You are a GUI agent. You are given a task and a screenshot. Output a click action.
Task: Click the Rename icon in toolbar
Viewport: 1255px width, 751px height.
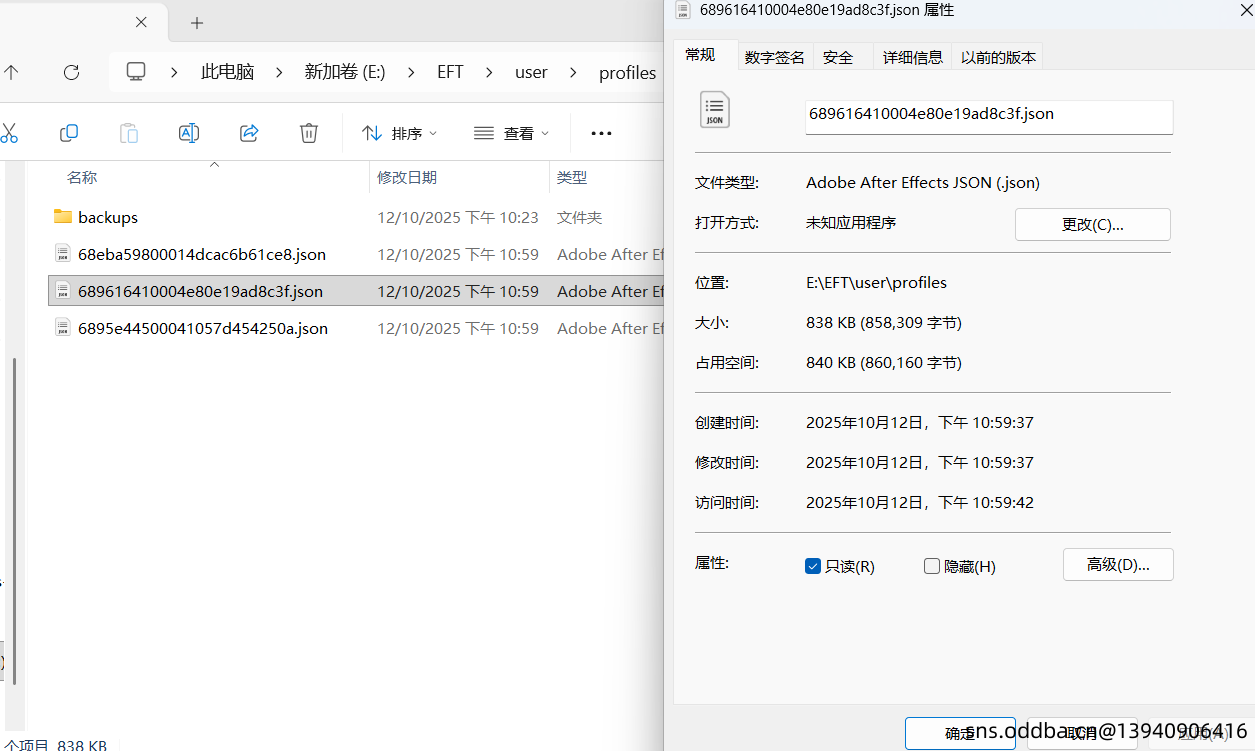pyautogui.click(x=189, y=133)
